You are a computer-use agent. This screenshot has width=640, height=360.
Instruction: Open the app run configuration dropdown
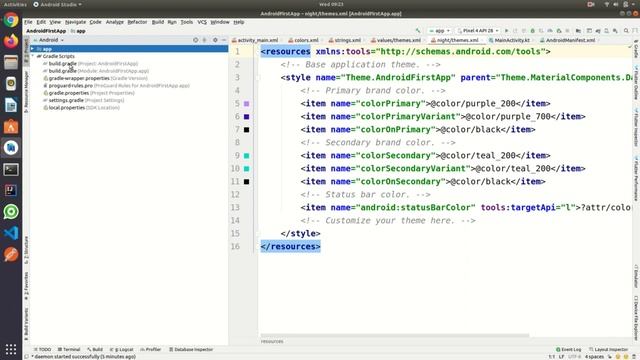point(439,31)
